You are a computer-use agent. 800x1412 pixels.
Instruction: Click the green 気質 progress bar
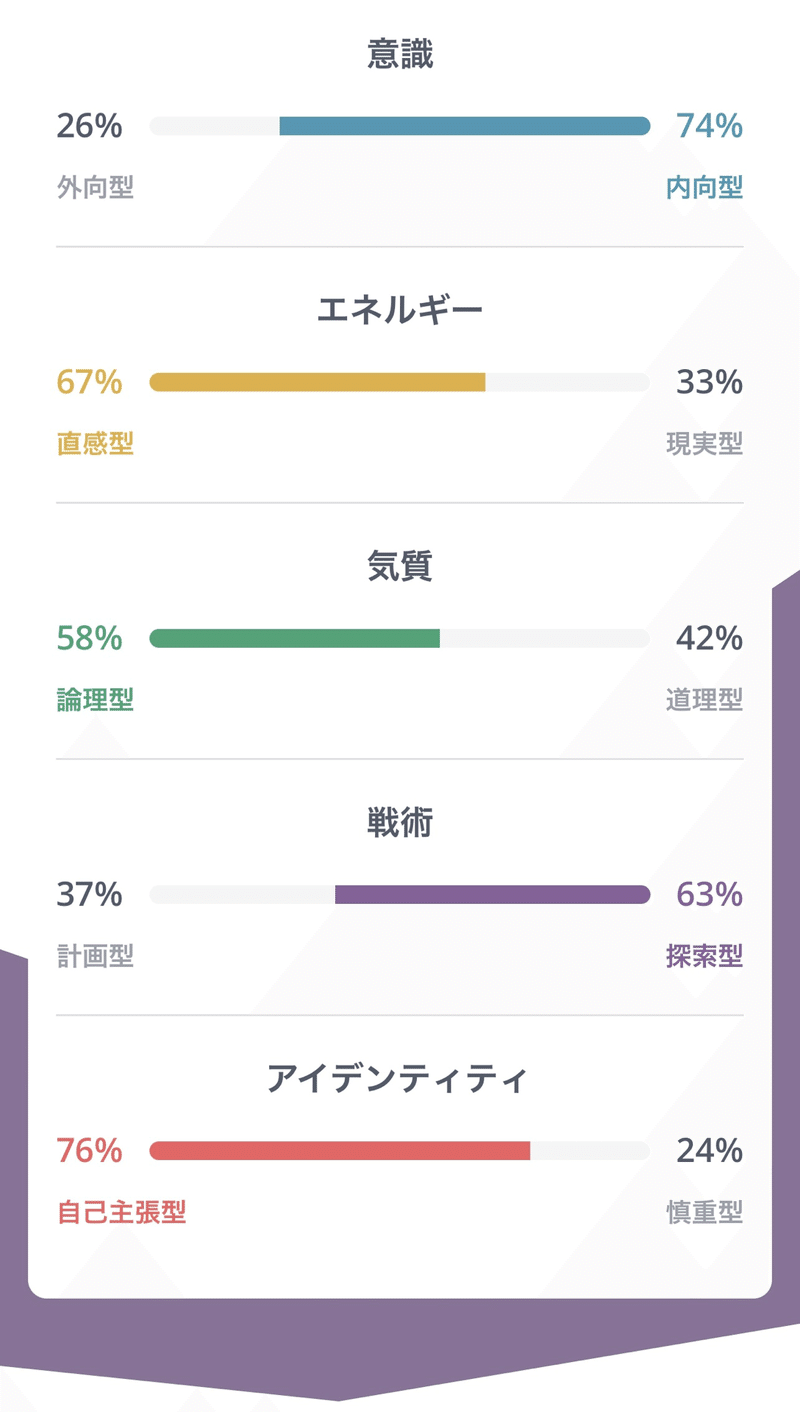click(294, 638)
